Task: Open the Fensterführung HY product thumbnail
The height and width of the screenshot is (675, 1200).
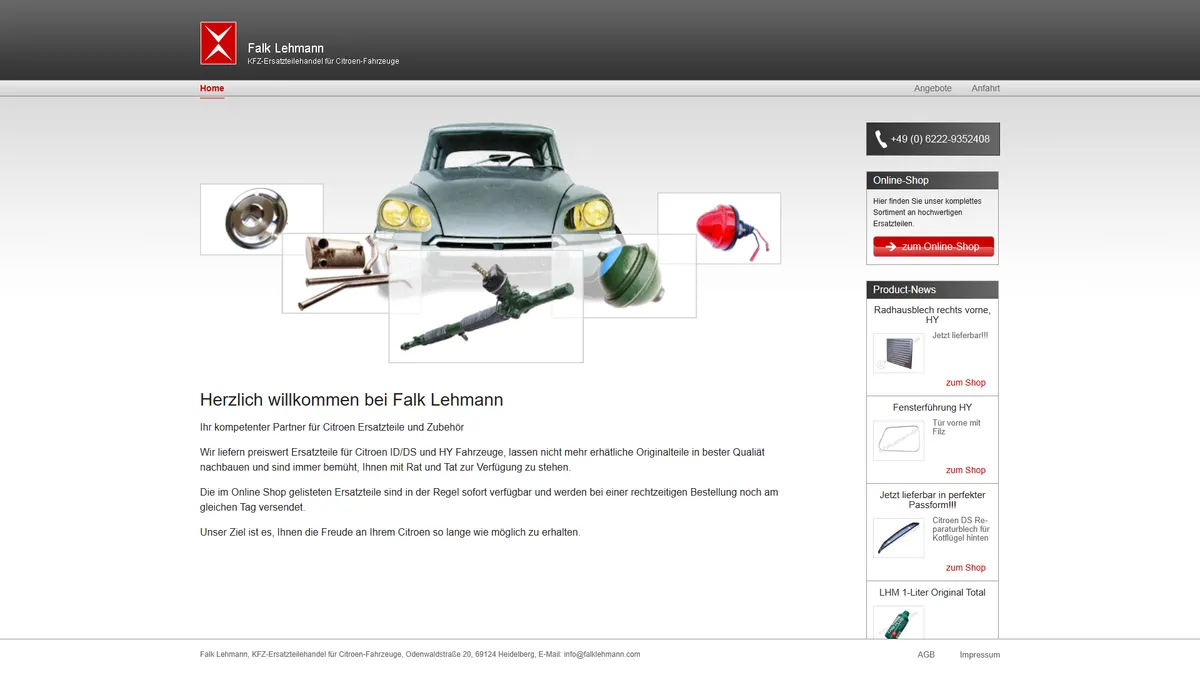Action: coord(898,440)
